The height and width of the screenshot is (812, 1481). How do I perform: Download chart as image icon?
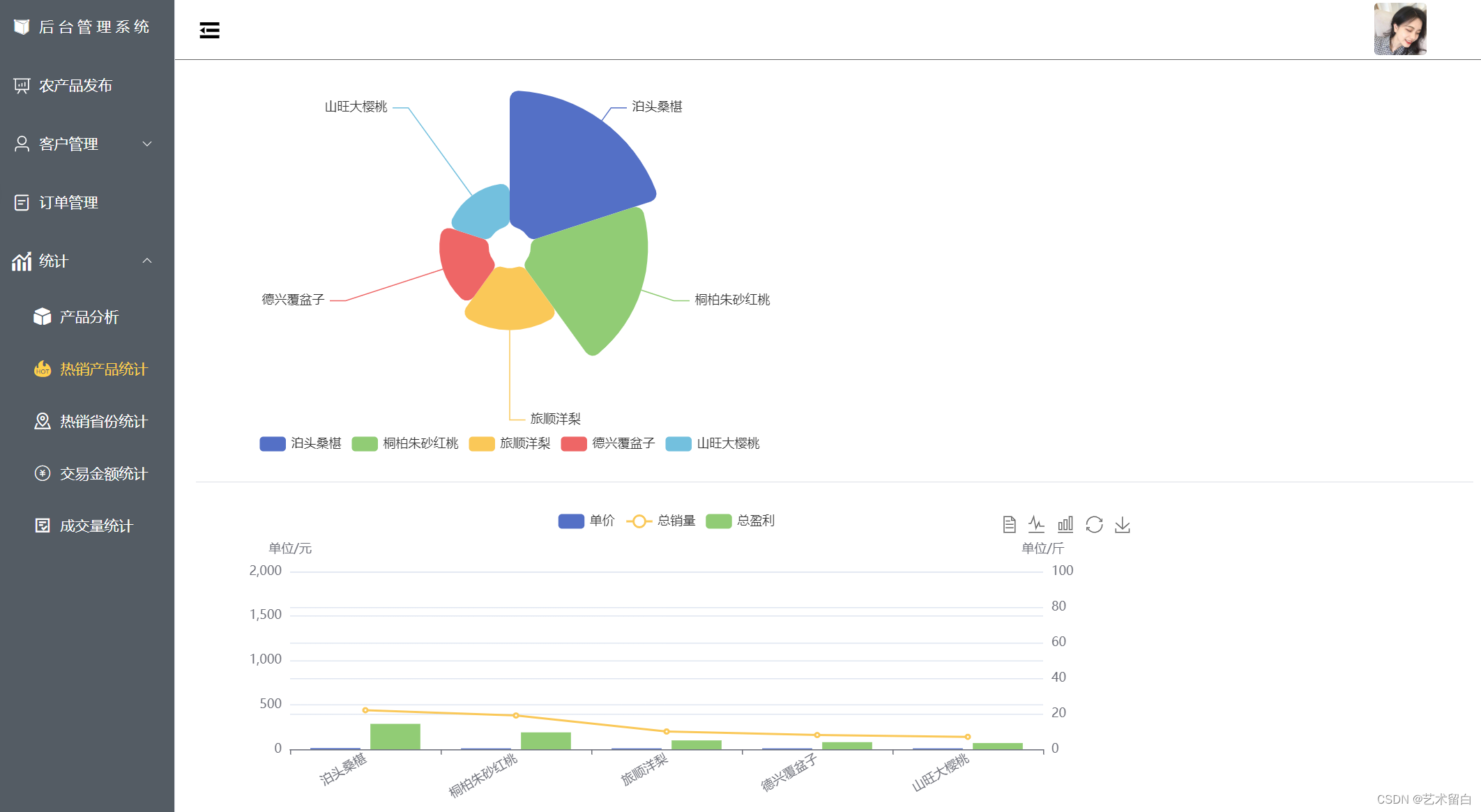[x=1122, y=524]
